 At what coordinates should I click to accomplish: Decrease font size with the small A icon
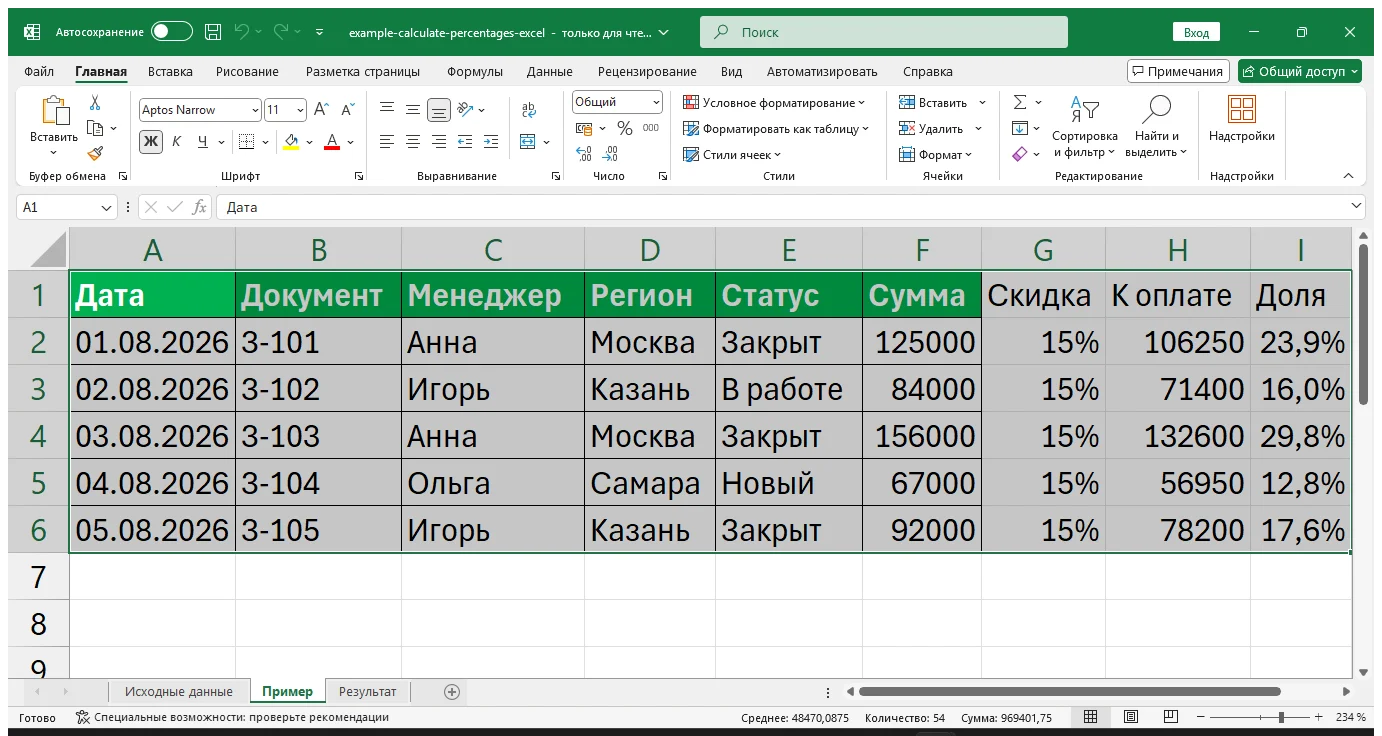click(347, 110)
